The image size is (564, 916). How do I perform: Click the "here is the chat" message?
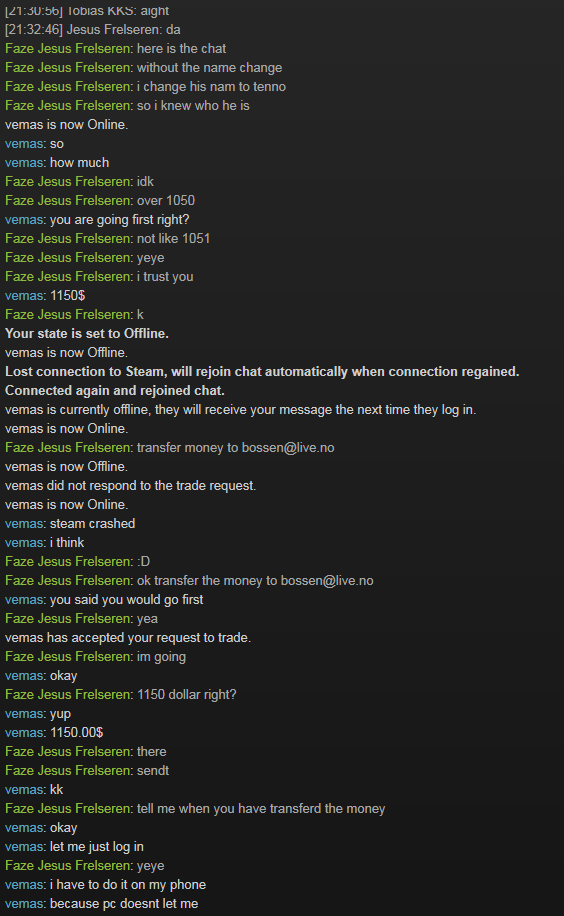pyautogui.click(x=181, y=48)
